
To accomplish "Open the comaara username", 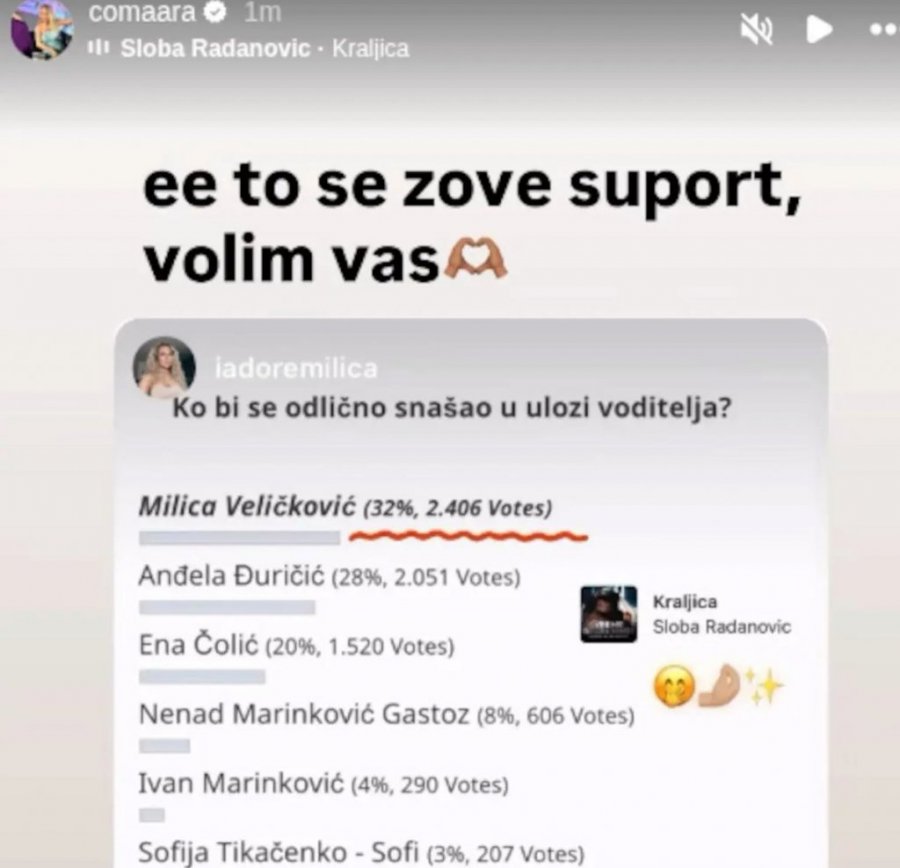I will 142,12.
